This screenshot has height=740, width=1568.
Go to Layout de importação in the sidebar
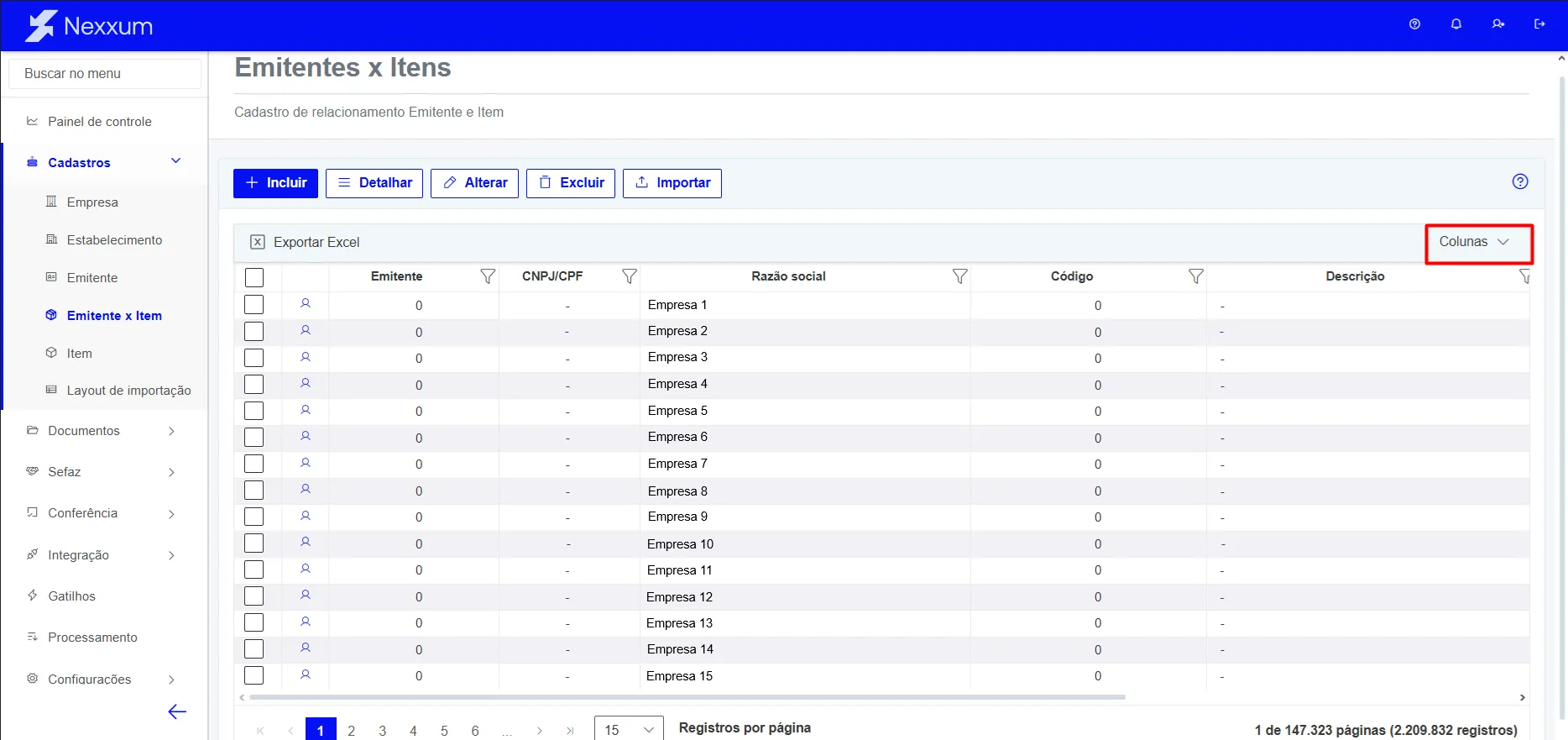128,391
